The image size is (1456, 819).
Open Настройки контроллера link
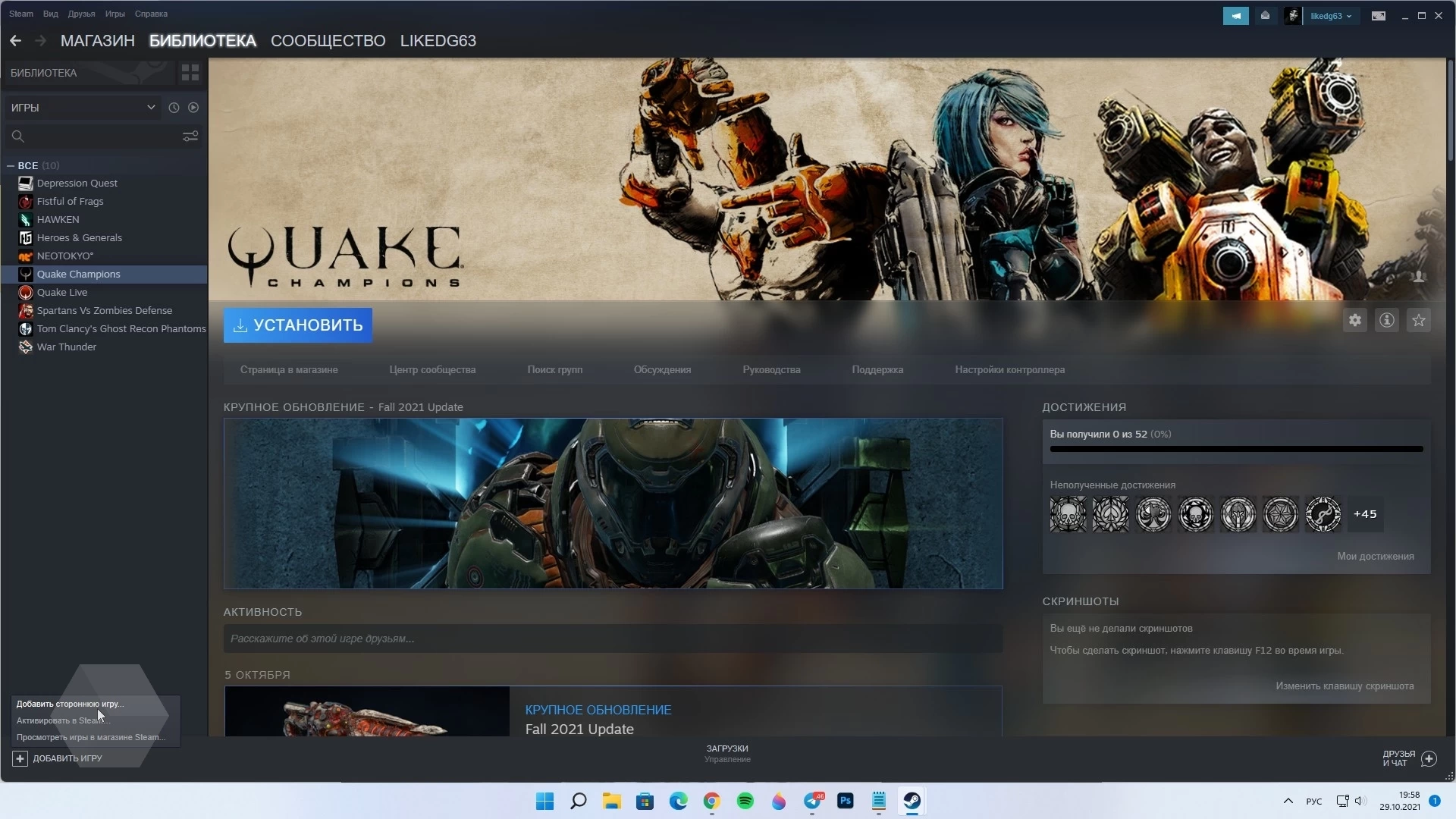[1009, 370]
